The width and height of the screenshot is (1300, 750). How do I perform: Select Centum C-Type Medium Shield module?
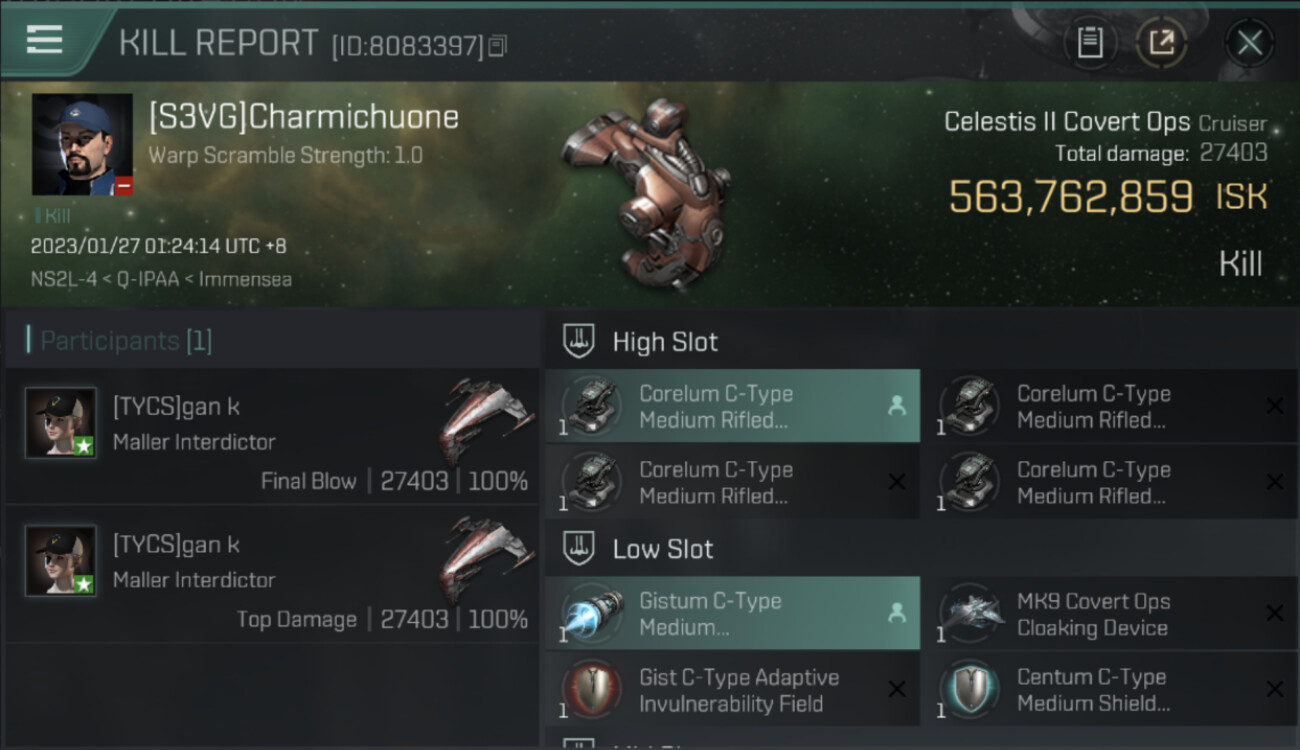point(1110,689)
